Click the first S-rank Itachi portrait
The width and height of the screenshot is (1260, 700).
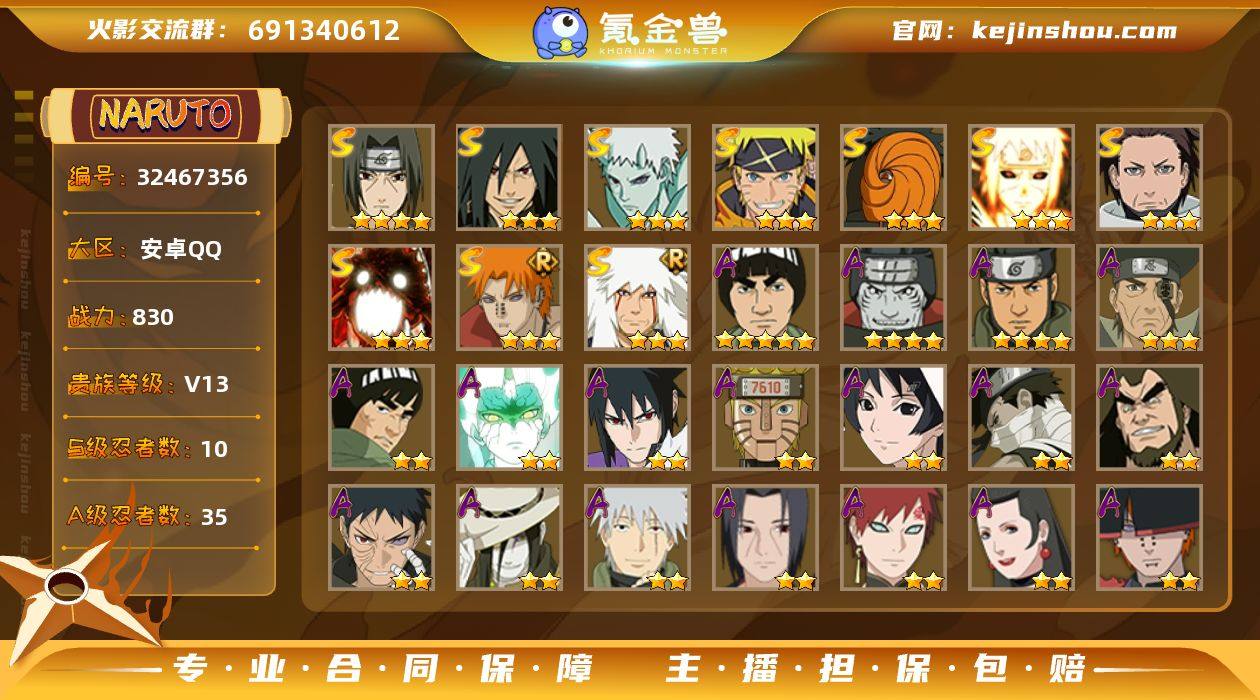pos(381,177)
